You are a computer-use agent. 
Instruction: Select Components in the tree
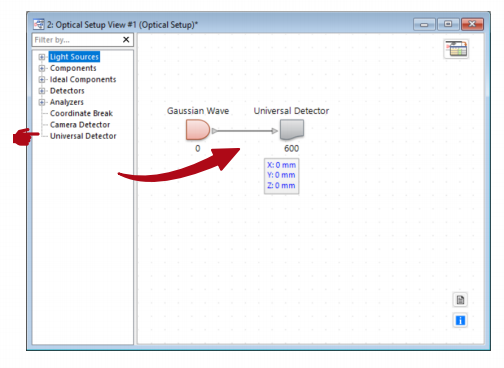[x=73, y=68]
